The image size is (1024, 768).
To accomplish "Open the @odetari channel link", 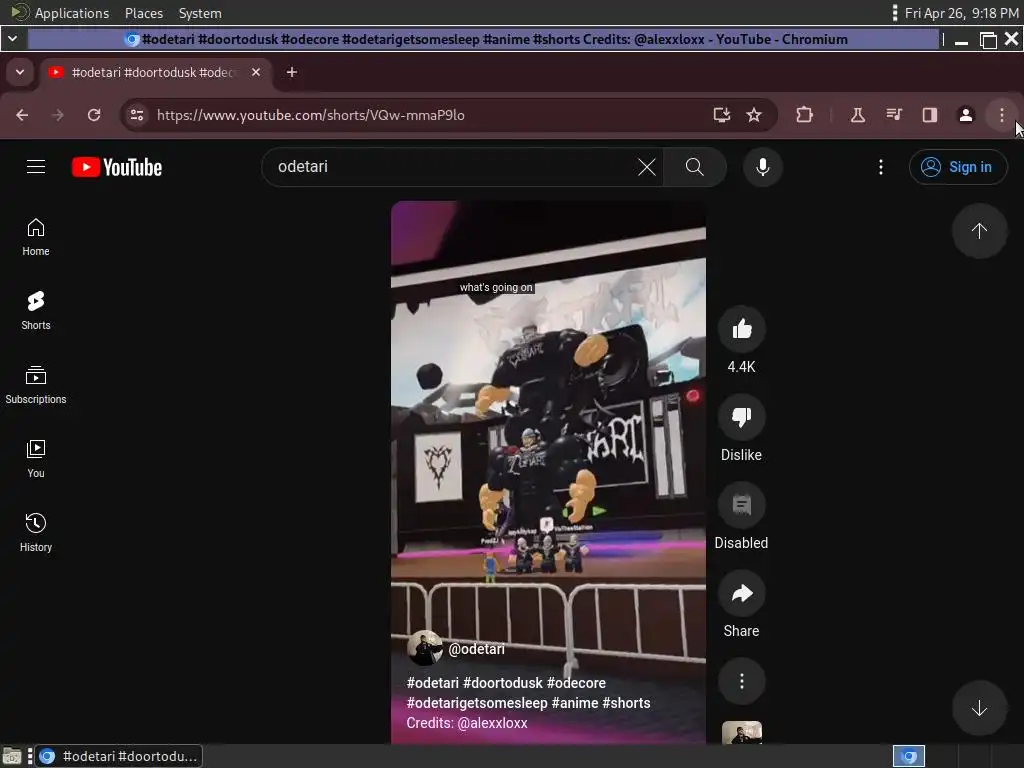I will (477, 649).
